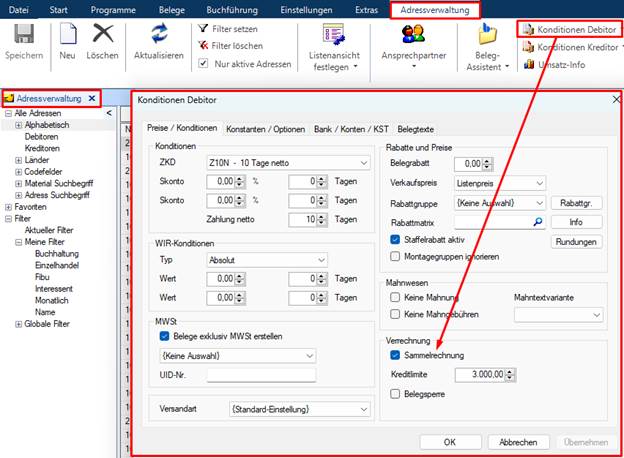This screenshot has width=624, height=458.
Task: Click Info button next to Rabattmatrix
Action: (x=576, y=222)
